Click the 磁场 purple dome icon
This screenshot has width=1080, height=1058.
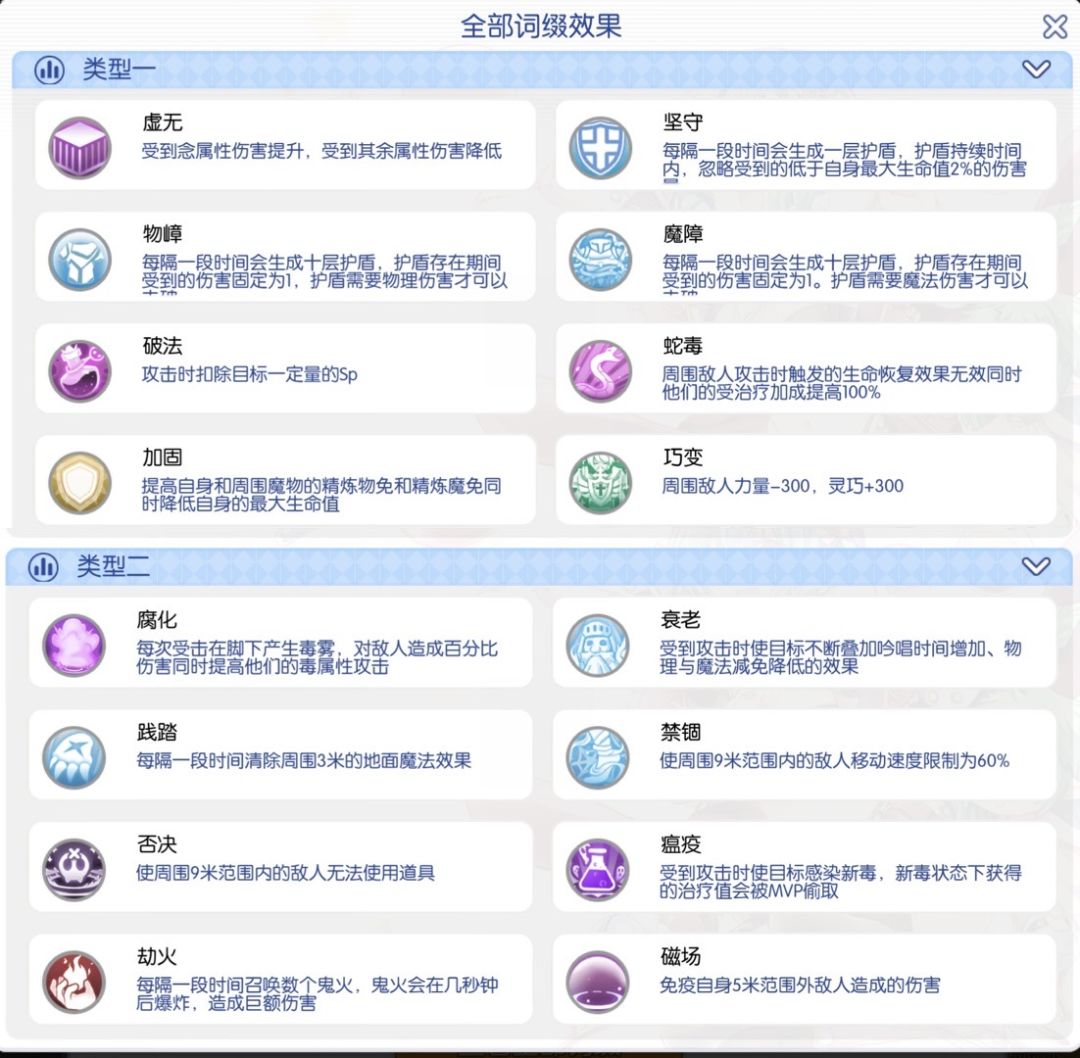(x=597, y=982)
